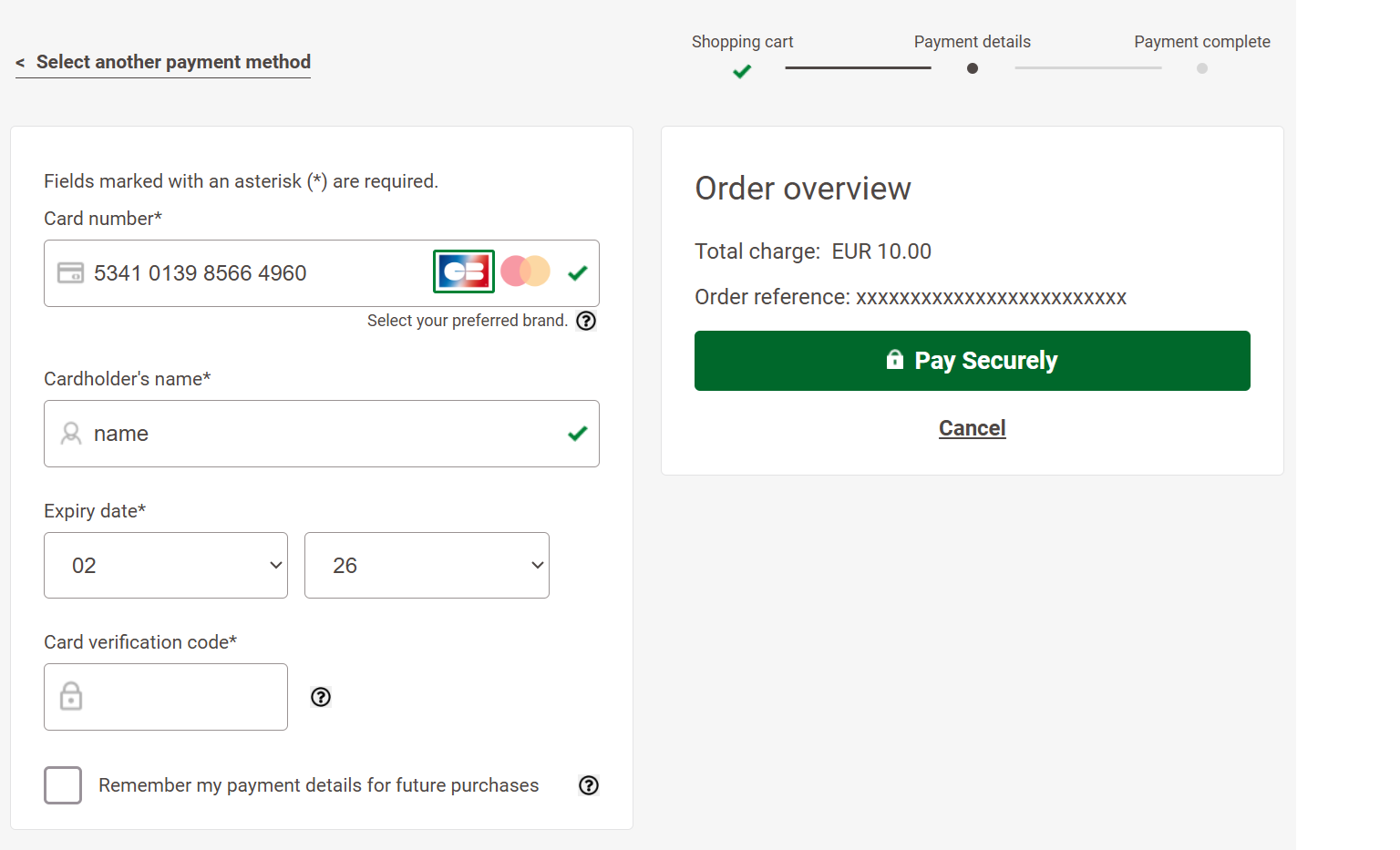Click the card icon in the card number field
The height and width of the screenshot is (850, 1400).
click(71, 272)
